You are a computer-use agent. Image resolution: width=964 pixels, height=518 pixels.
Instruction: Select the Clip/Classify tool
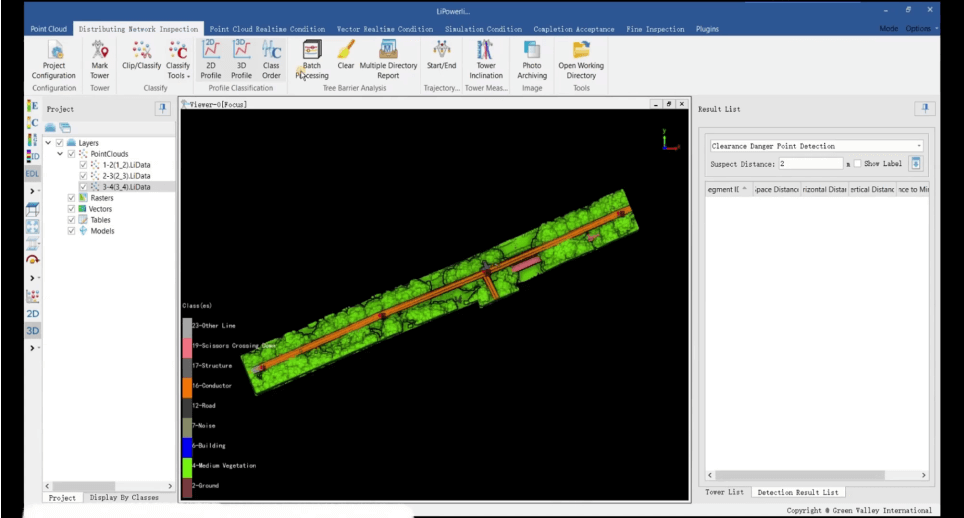tap(142, 59)
